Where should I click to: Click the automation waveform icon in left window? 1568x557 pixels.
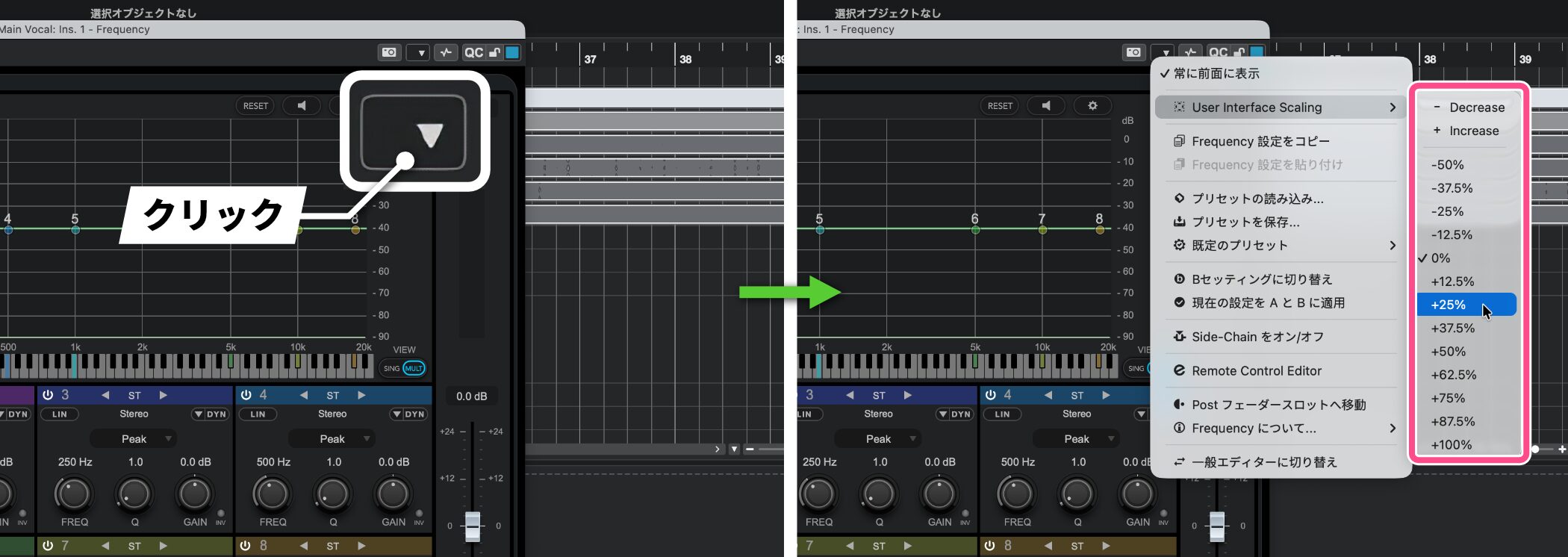[446, 52]
